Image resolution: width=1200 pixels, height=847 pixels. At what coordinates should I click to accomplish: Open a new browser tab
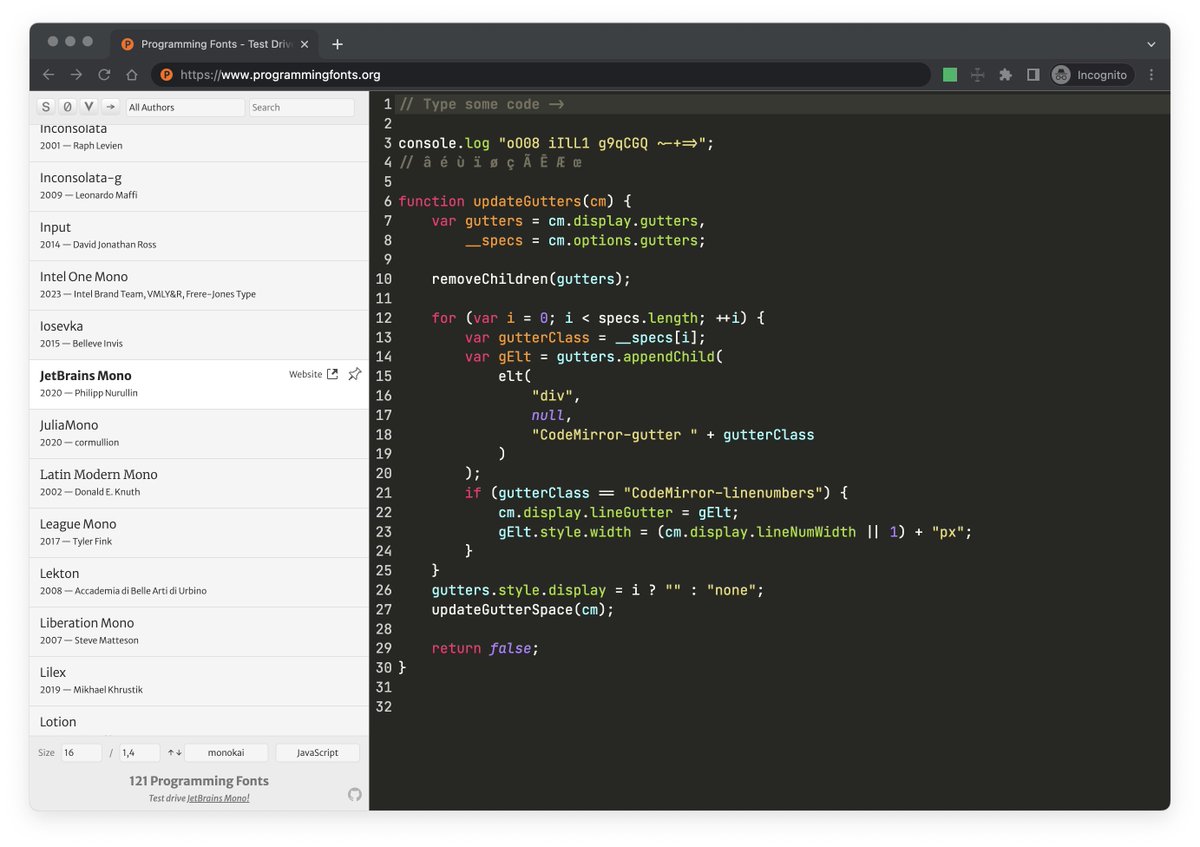(337, 44)
